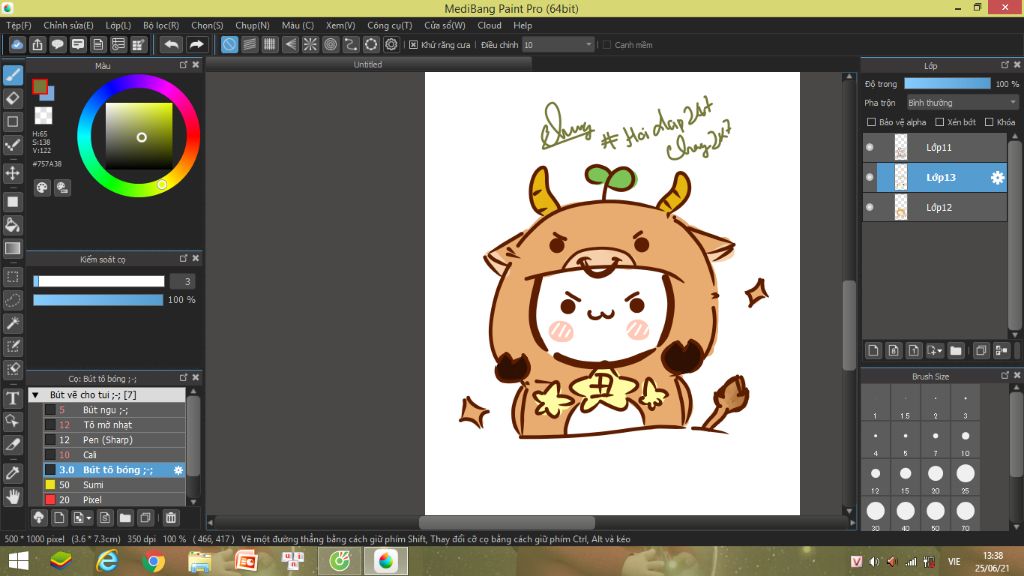1024x576 pixels.
Task: Select the rectangular Select tool
Action: [x=12, y=277]
